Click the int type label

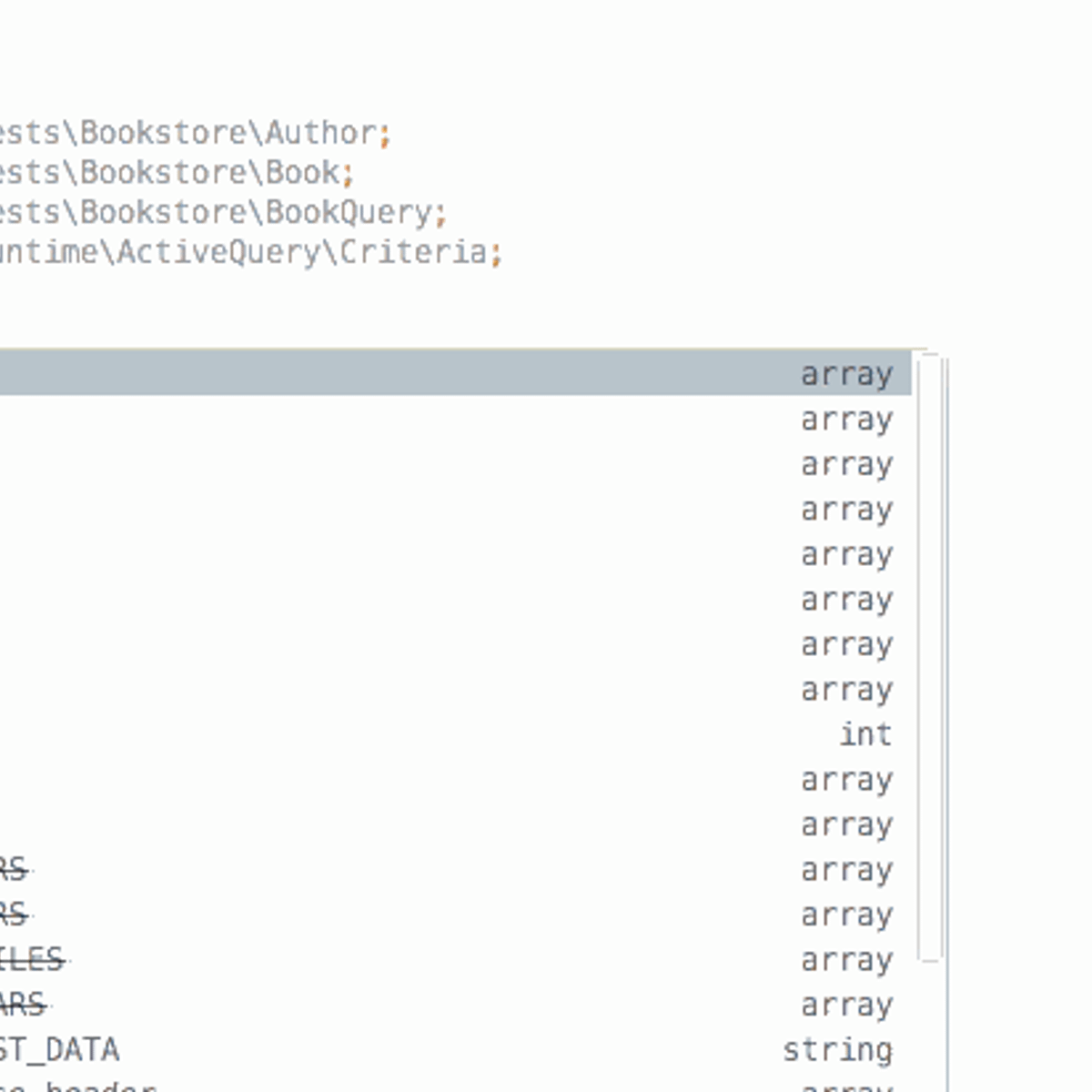coord(864,734)
